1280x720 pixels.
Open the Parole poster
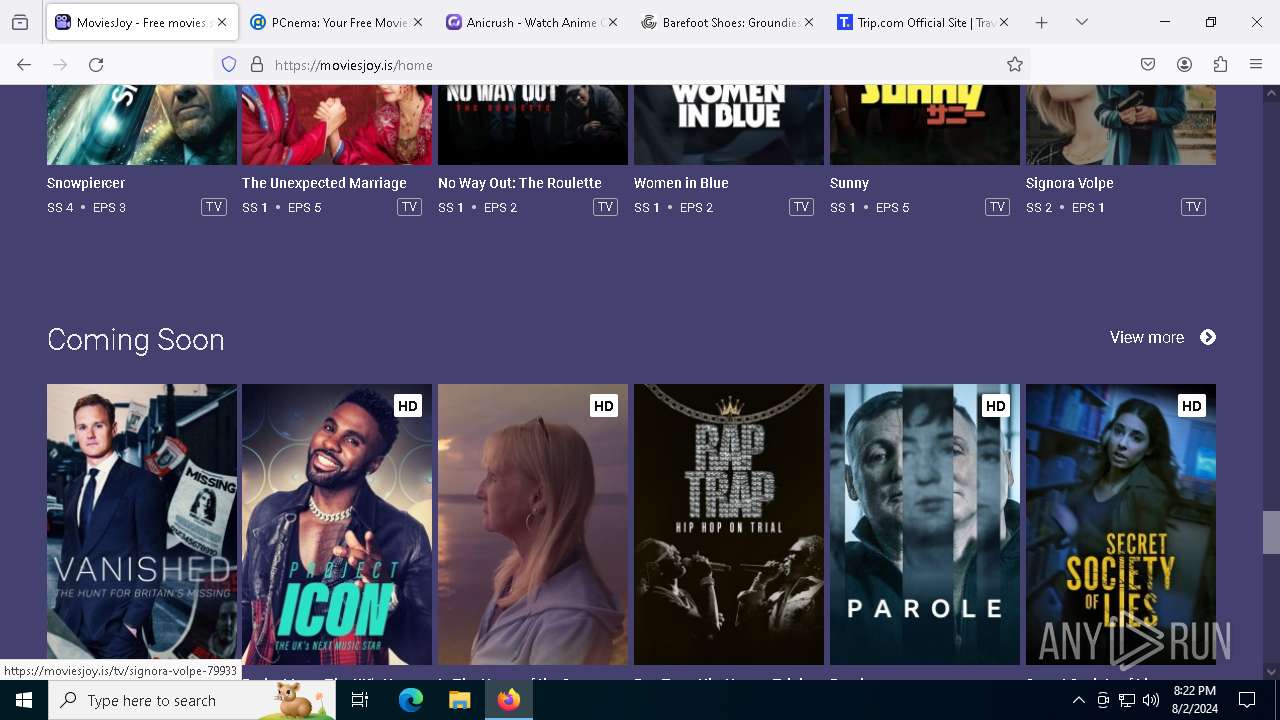point(925,524)
